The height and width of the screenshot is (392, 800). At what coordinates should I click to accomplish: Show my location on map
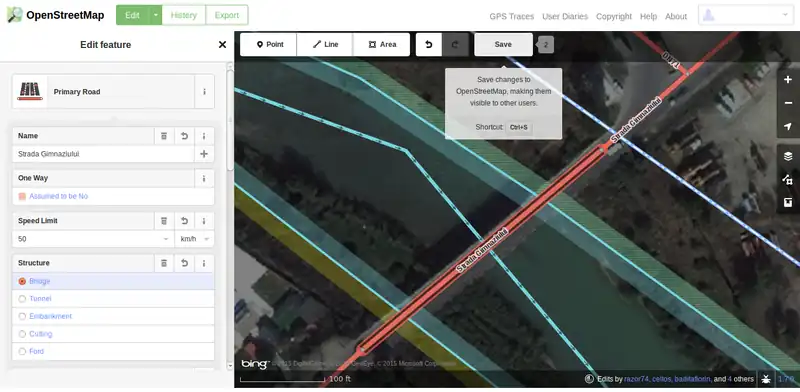point(788,127)
